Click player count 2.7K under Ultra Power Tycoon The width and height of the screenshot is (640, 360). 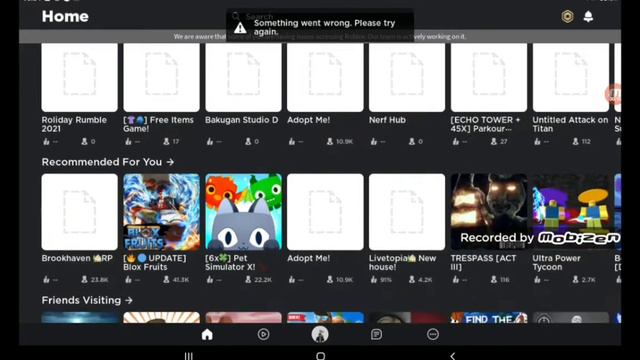589,280
